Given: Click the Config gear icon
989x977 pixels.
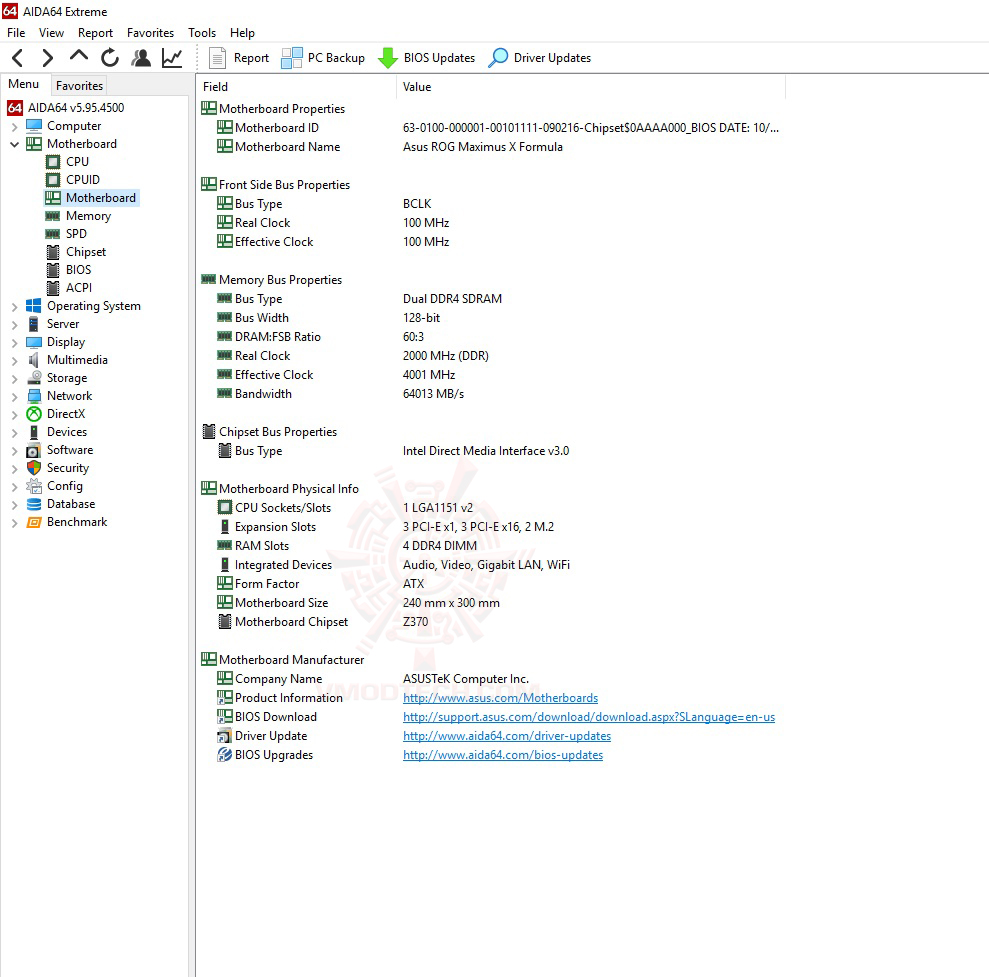Looking at the screenshot, I should 33,486.
